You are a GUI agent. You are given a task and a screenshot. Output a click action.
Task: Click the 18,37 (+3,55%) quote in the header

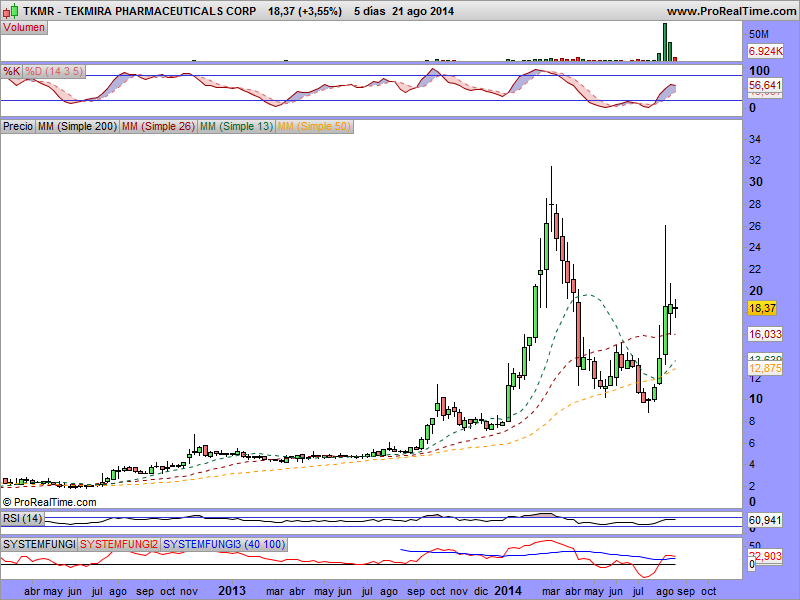[305, 11]
